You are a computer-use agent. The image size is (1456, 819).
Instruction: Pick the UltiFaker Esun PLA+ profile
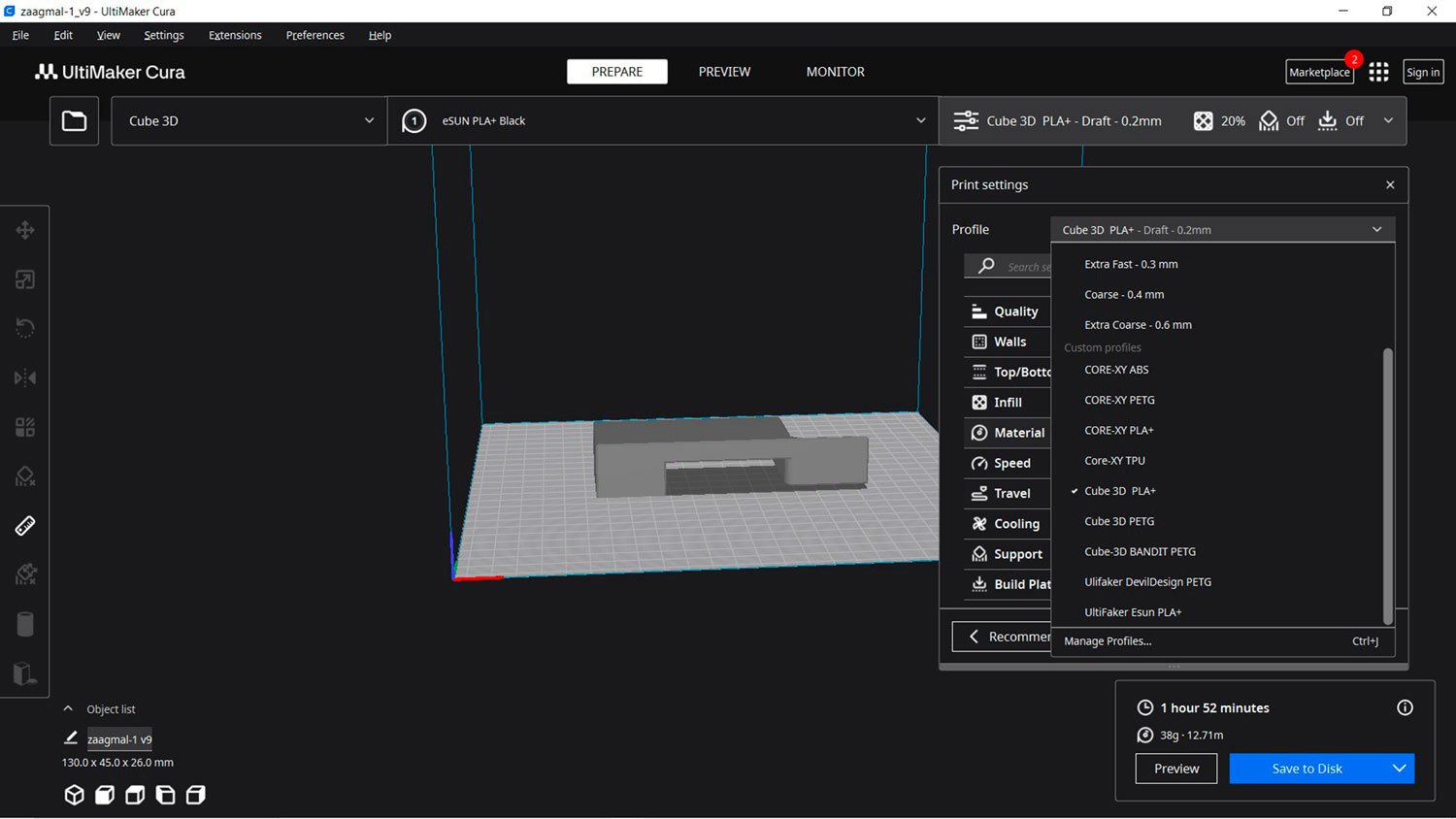click(1133, 612)
